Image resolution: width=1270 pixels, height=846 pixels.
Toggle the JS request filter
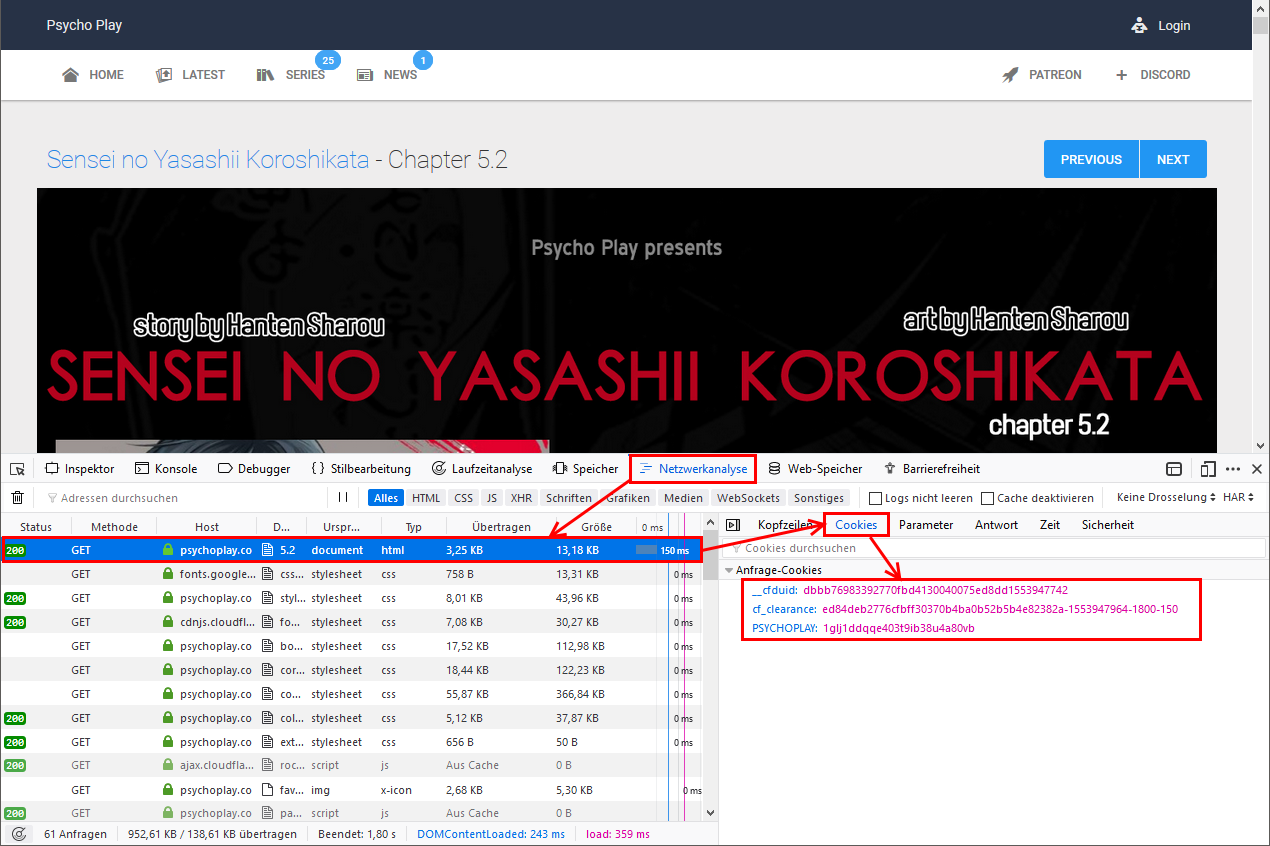(491, 498)
